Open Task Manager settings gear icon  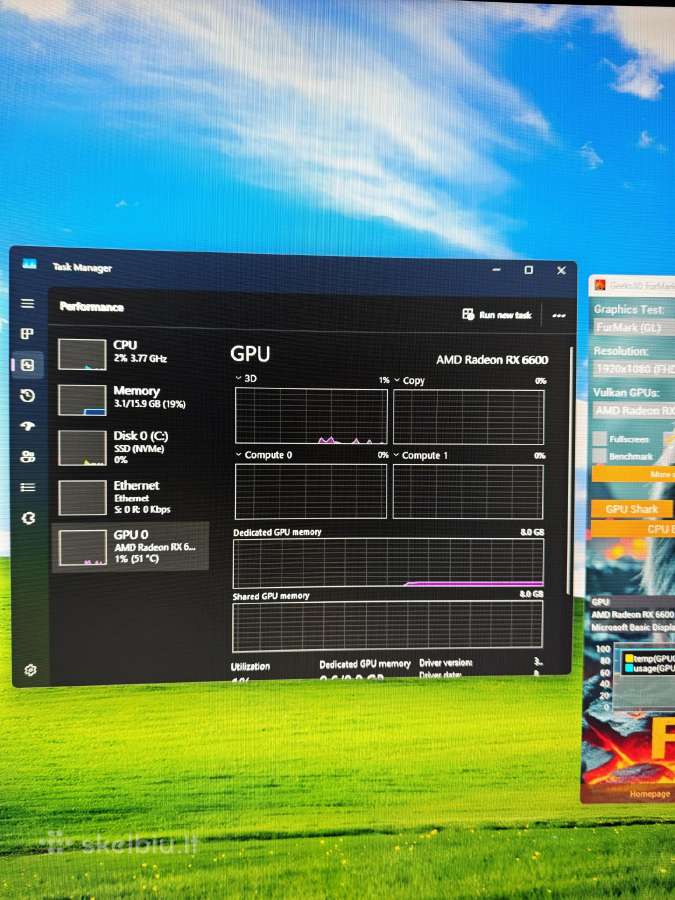[30, 670]
